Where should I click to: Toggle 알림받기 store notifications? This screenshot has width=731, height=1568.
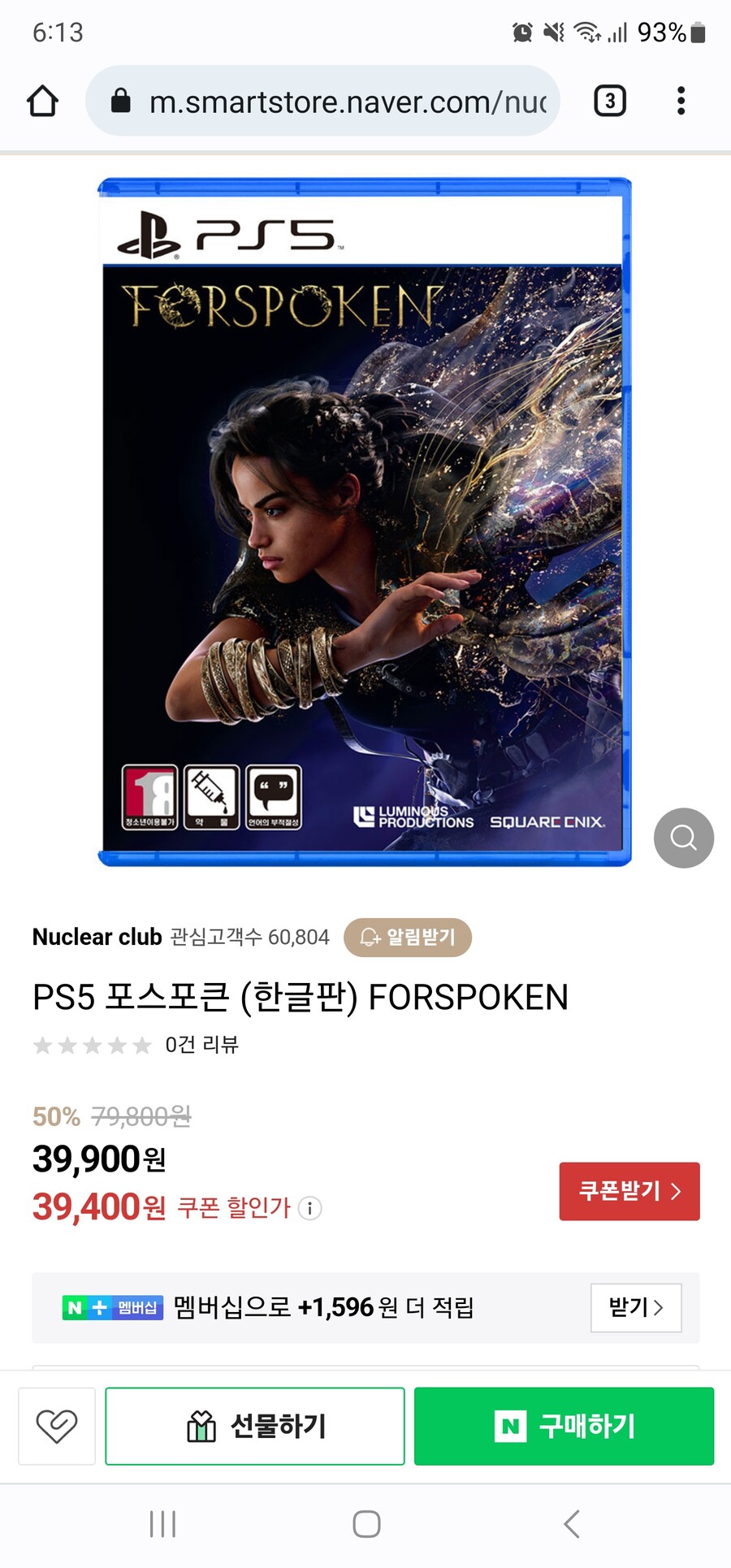click(408, 938)
